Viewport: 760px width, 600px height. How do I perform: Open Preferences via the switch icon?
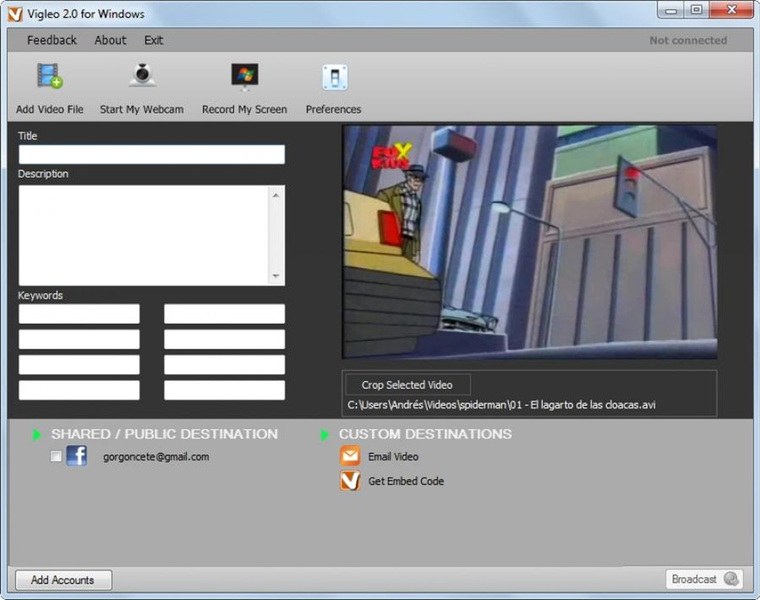click(x=334, y=77)
